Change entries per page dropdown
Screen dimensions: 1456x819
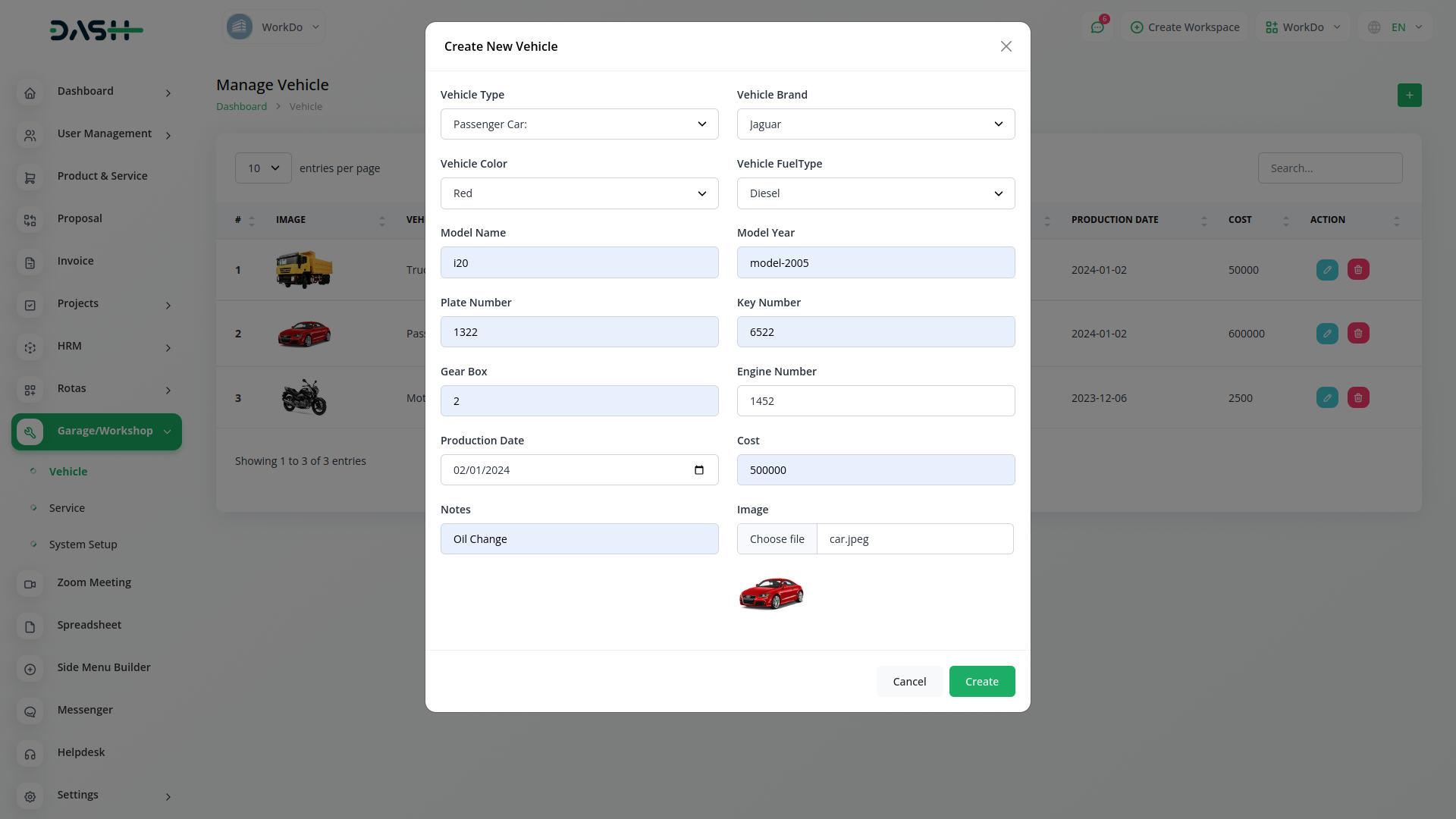(x=263, y=168)
